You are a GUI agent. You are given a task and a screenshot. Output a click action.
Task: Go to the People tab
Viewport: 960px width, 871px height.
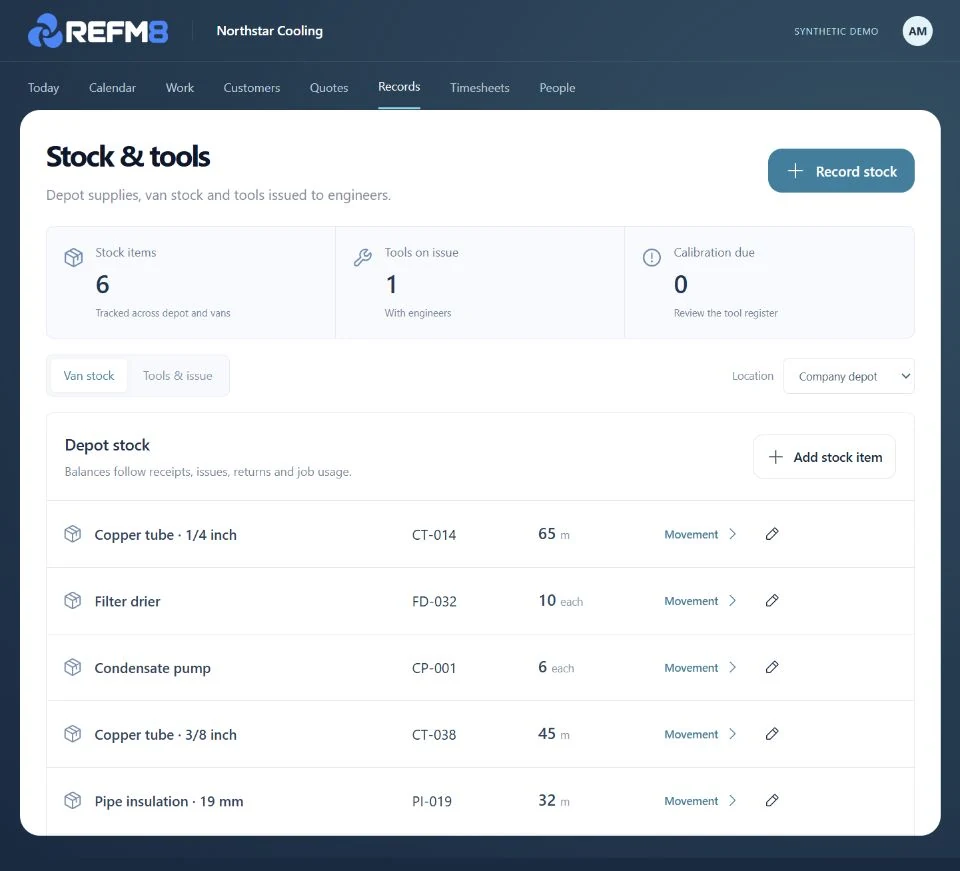[x=557, y=88]
